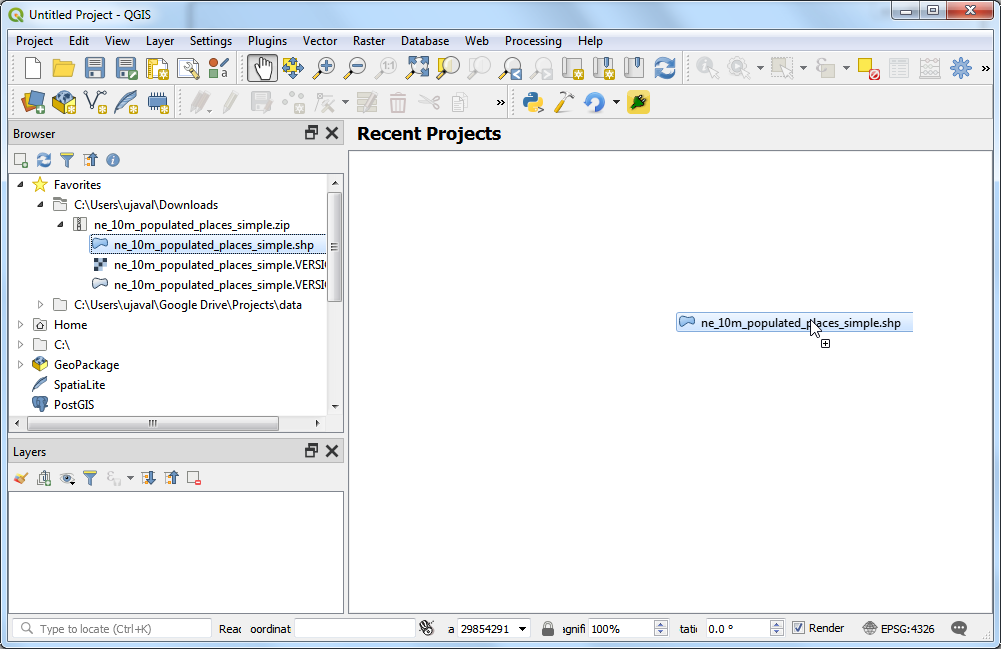Screen dimensions: 1001x649
Task: Click the EPSG:4326 projection button
Action: click(899, 629)
